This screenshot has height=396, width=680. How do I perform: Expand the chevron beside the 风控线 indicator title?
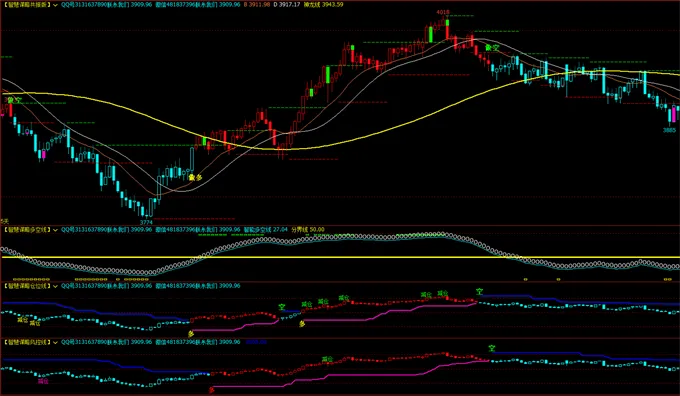[x=55, y=343]
